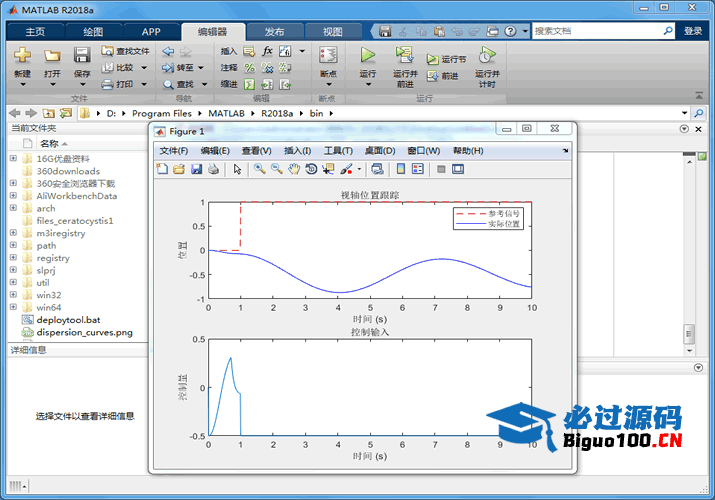Toggle the Insert Colorbar button in Figure
The image size is (715, 500).
point(400,169)
